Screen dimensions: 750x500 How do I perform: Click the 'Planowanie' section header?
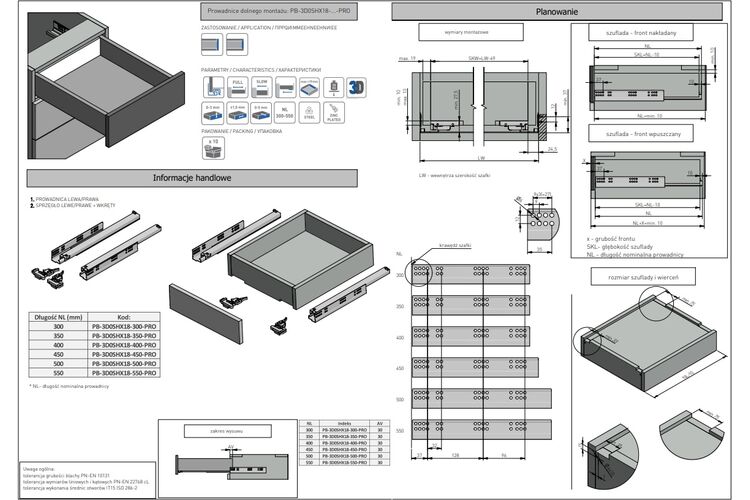(557, 12)
